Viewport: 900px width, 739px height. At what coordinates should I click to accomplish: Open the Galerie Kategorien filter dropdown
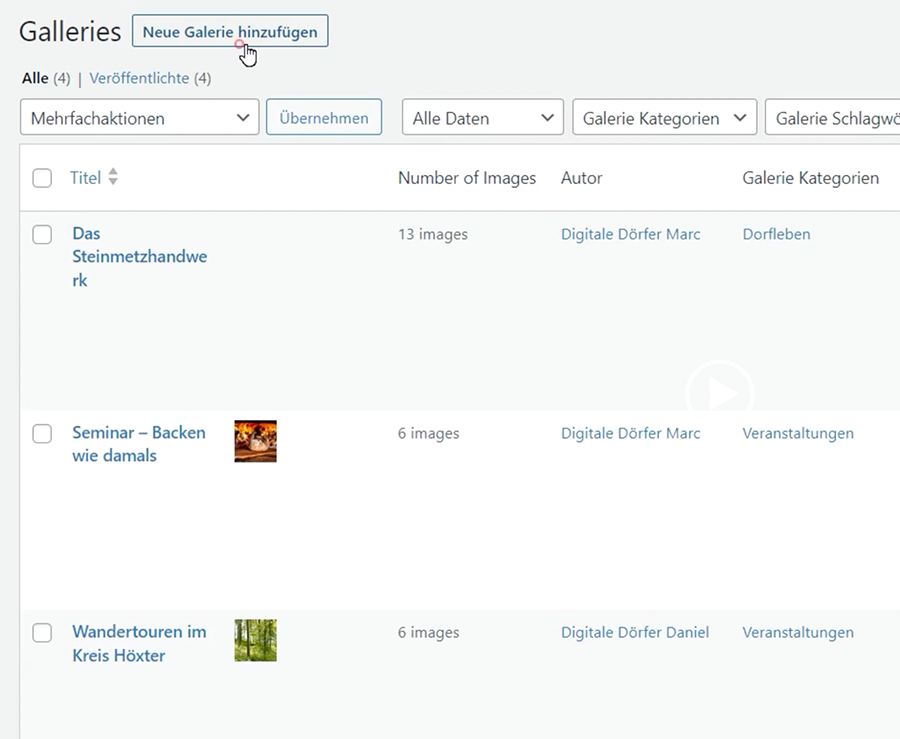tap(663, 118)
